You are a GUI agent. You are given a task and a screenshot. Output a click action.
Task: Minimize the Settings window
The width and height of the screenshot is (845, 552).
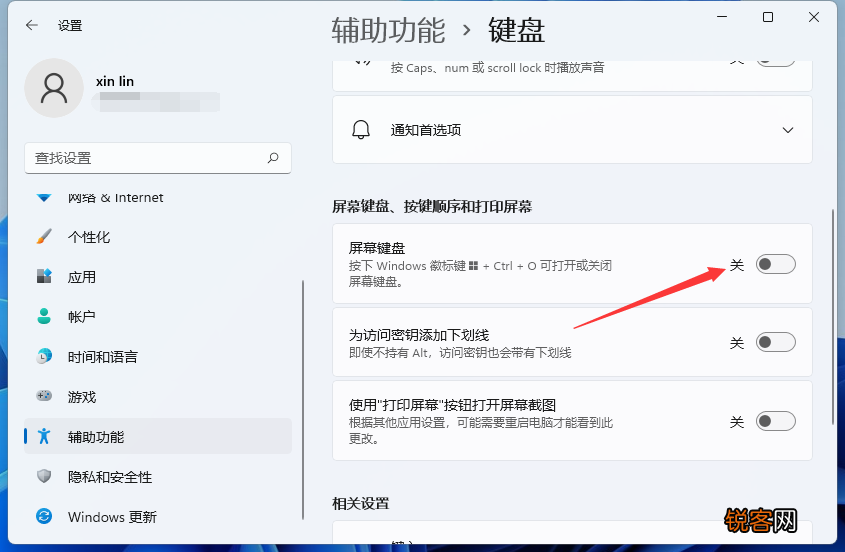(x=722, y=17)
